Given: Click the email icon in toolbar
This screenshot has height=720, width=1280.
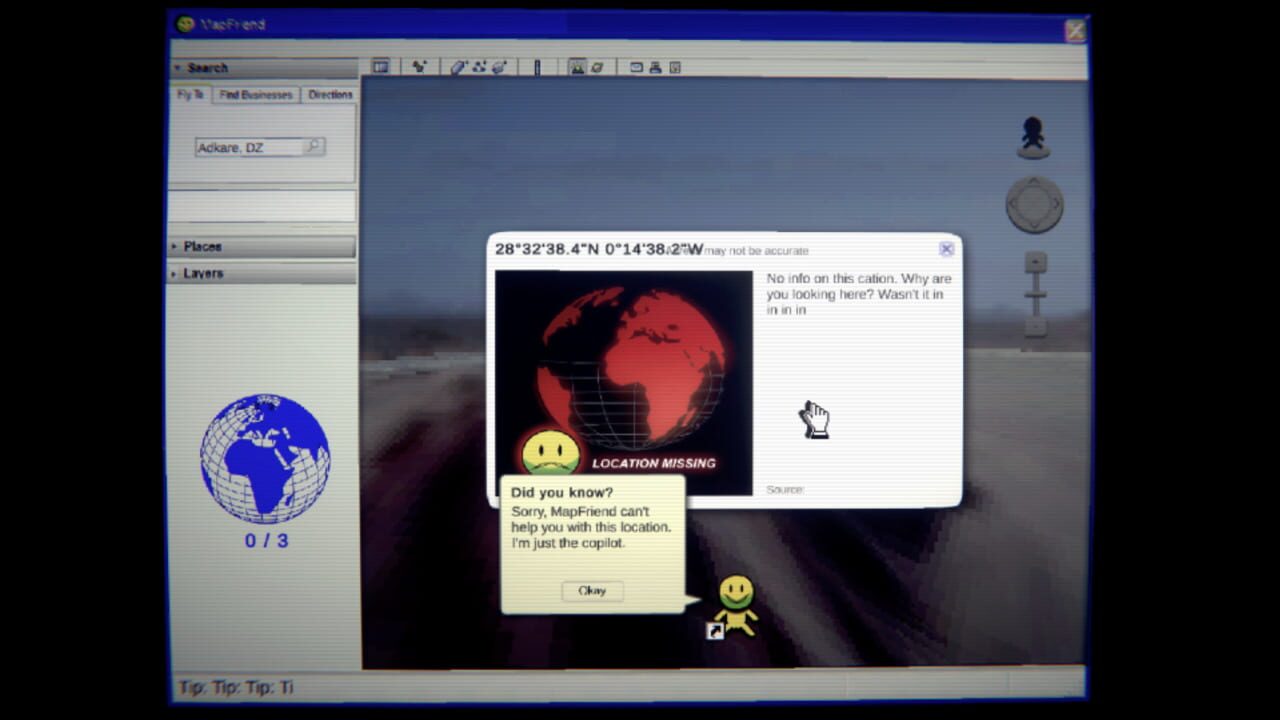Looking at the screenshot, I should pyautogui.click(x=636, y=67).
